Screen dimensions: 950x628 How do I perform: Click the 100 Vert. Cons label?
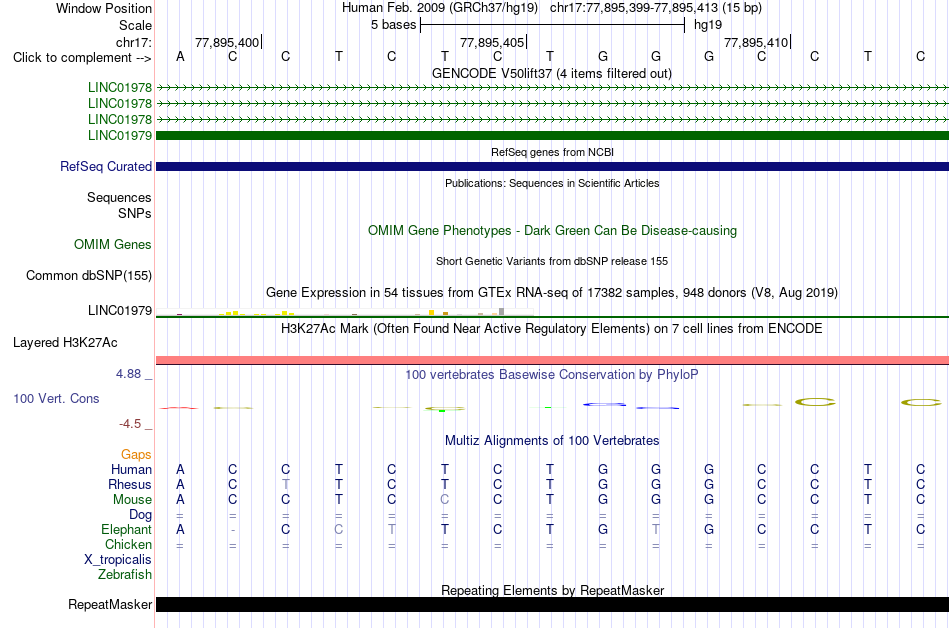pos(56,398)
